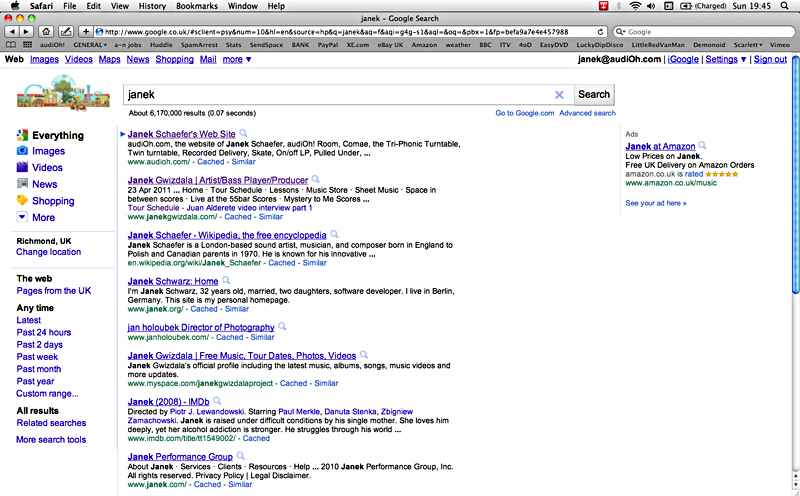Open preview magnifier beside Janek Schaefer's Web Site
The height and width of the screenshot is (496, 800).
pos(244,133)
